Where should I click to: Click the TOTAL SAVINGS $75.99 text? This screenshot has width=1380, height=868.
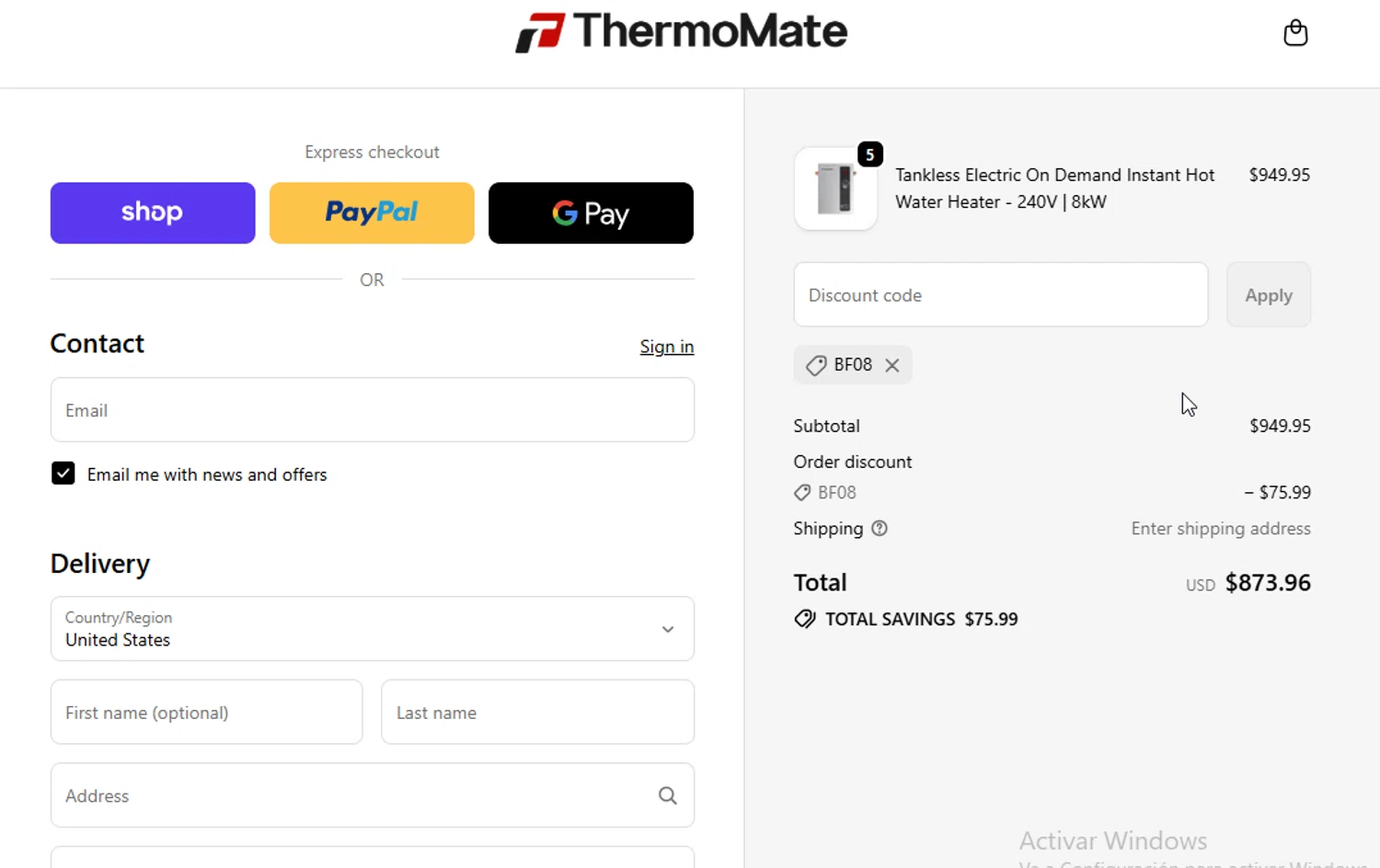[922, 619]
